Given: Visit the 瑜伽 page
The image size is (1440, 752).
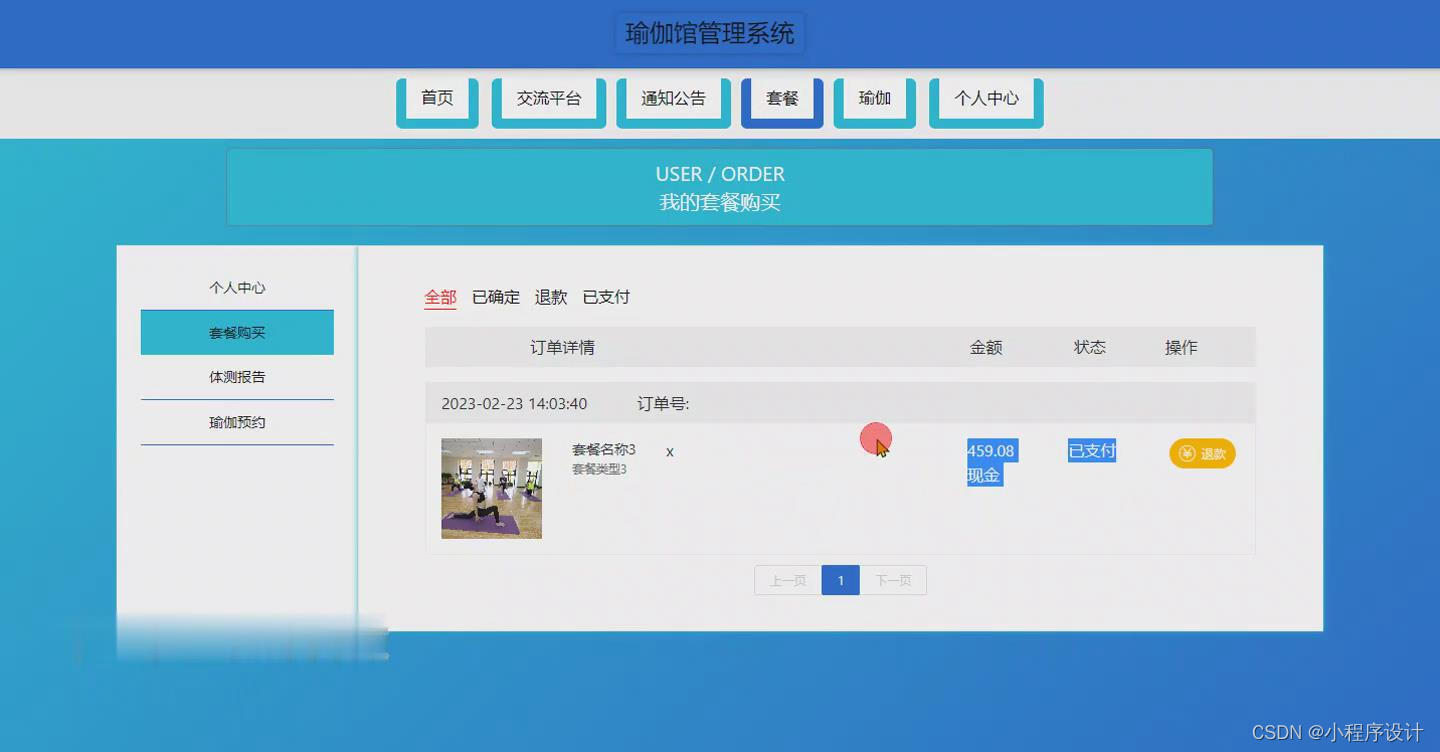Looking at the screenshot, I should tap(874, 98).
